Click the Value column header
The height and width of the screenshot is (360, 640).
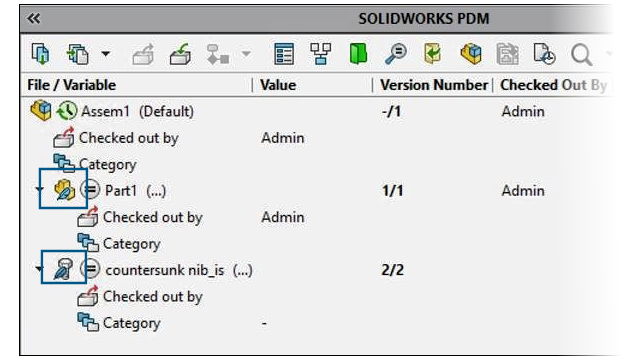278,85
